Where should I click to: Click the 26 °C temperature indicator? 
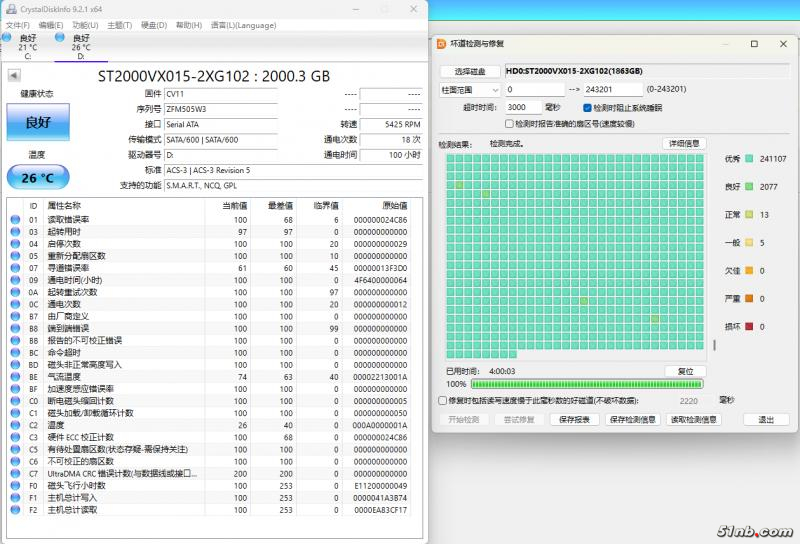pos(38,177)
